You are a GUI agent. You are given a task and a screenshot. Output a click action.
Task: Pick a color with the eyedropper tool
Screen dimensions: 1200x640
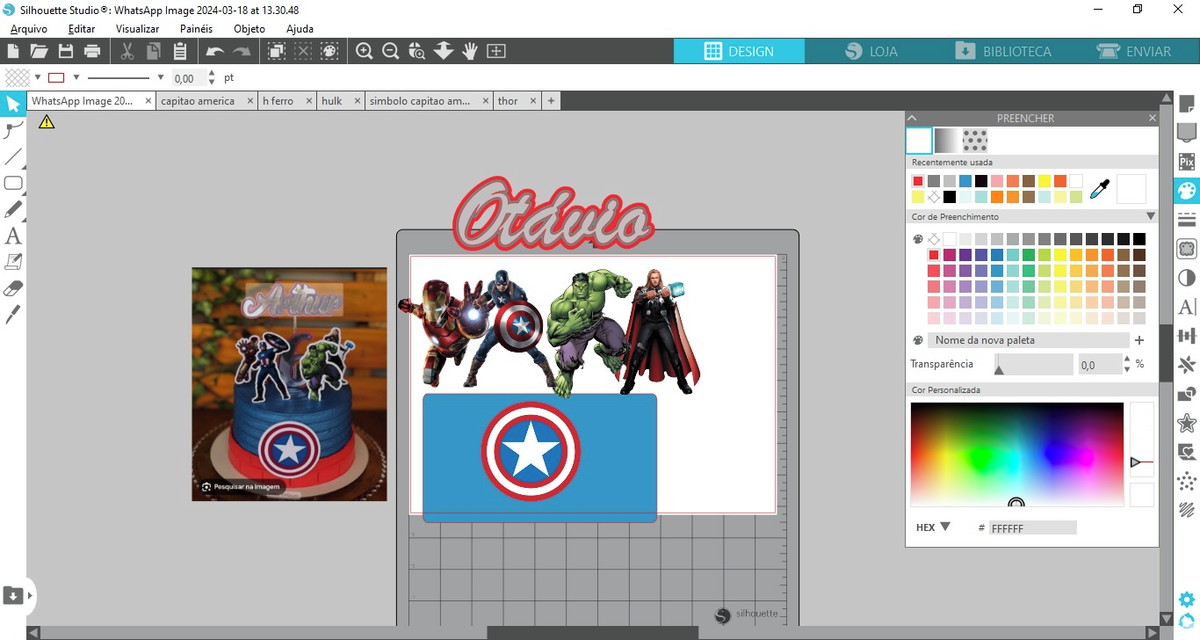coord(1099,188)
